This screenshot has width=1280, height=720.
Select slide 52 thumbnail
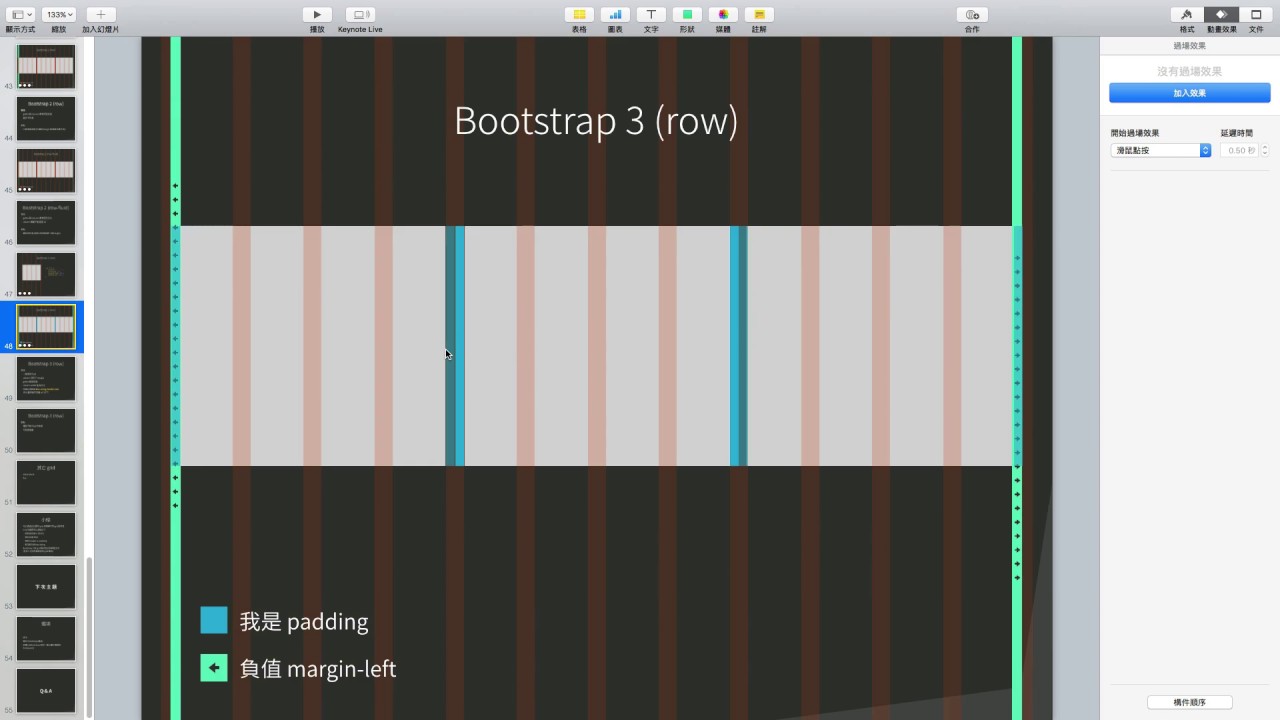pos(46,535)
